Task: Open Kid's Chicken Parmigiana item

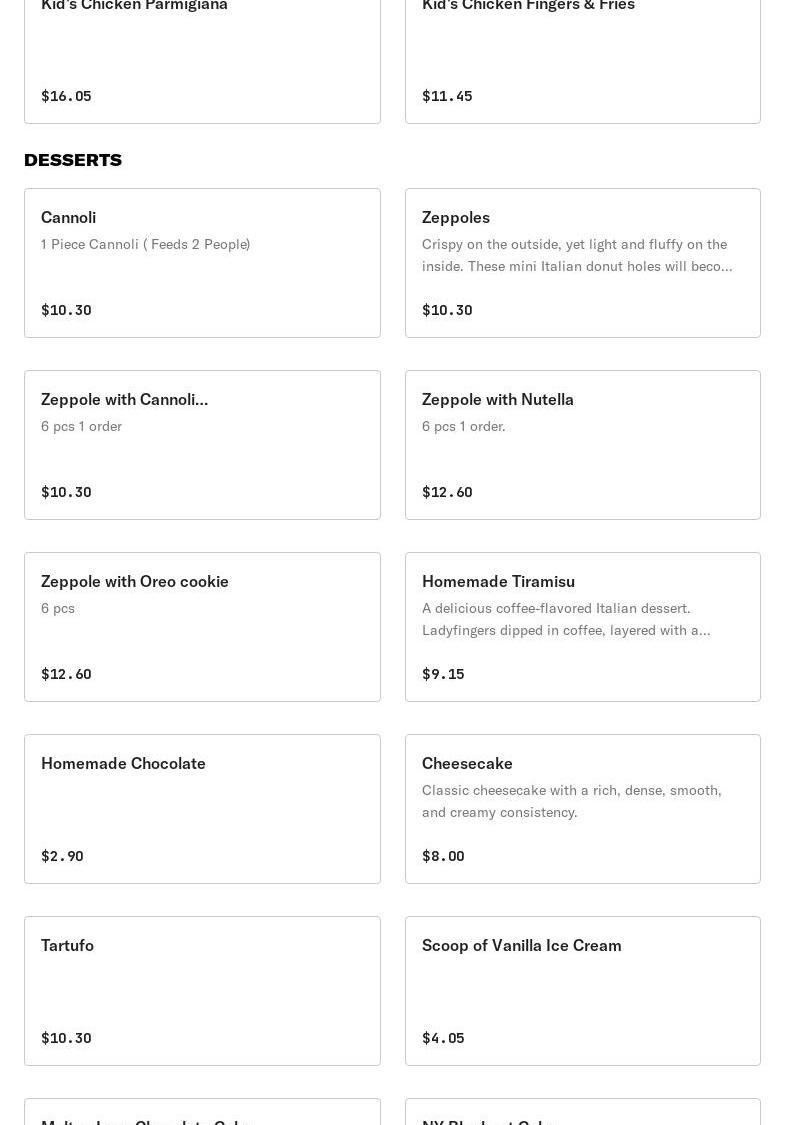Action: click(134, 6)
